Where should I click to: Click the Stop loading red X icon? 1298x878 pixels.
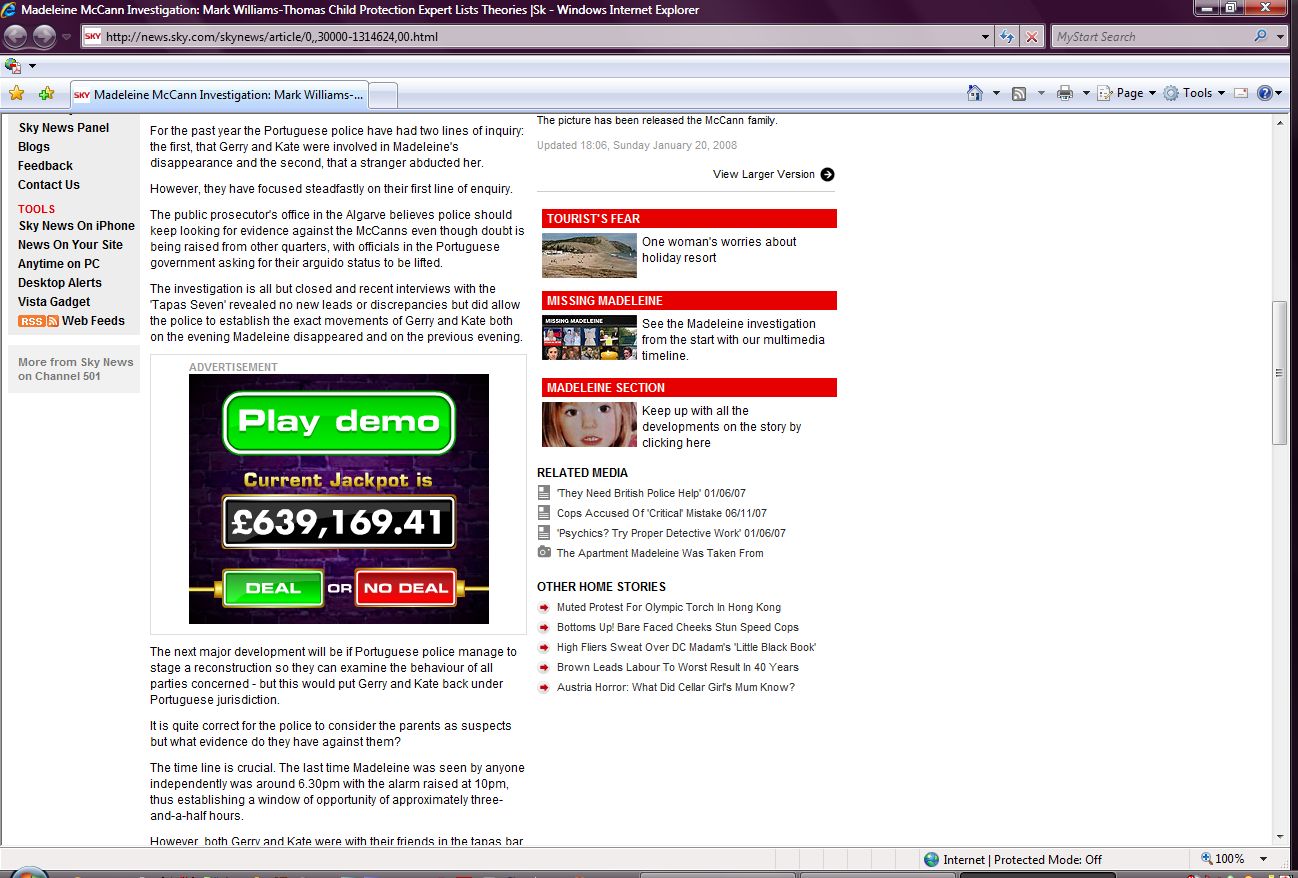[1032, 37]
